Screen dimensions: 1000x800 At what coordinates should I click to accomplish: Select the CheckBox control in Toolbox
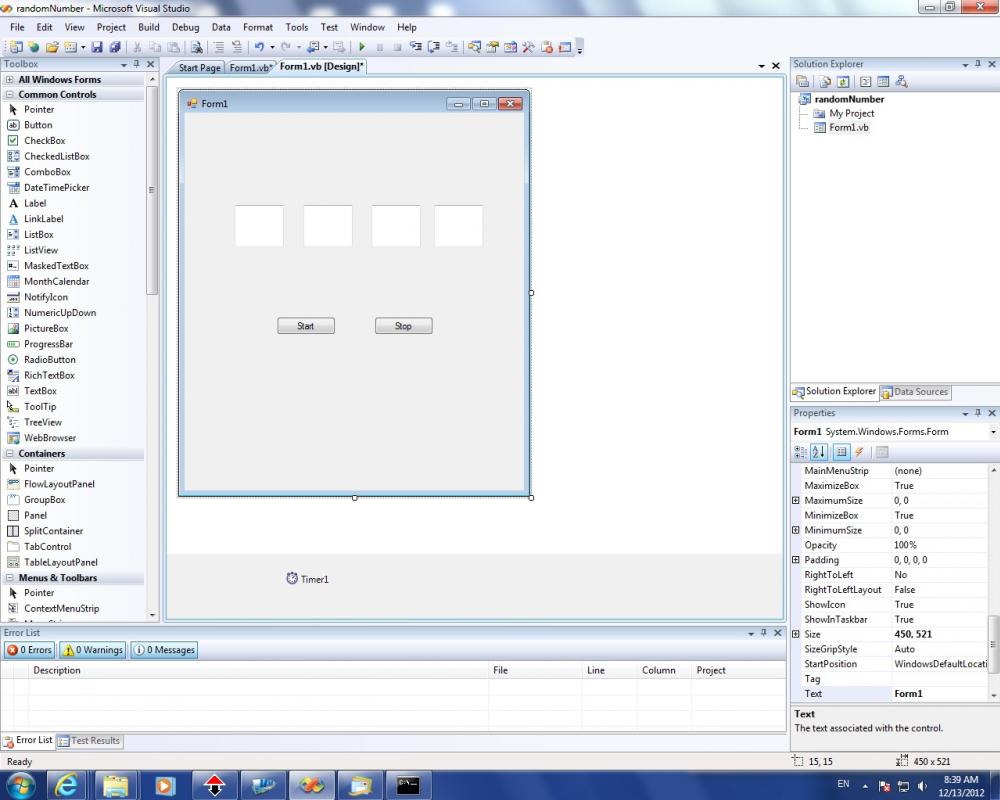tap(45, 140)
